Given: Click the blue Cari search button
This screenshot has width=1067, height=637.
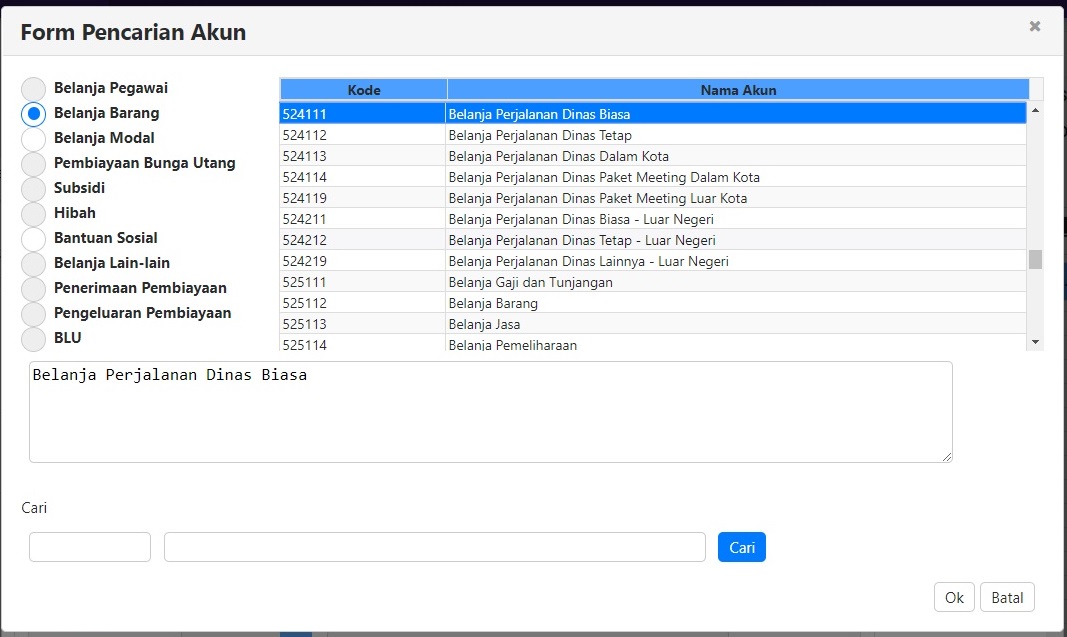Looking at the screenshot, I should click(742, 547).
